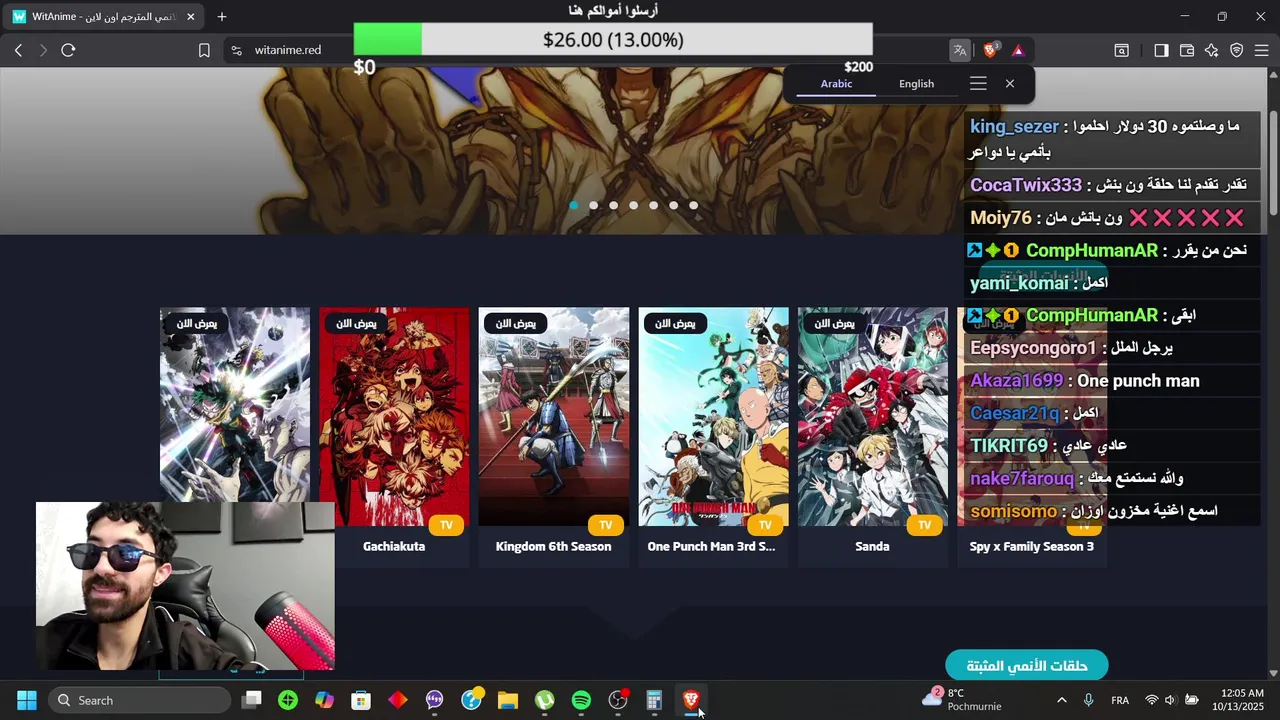Viewport: 1280px width, 720px height.
Task: Switch translate popup to Arabic tab
Action: 836,84
